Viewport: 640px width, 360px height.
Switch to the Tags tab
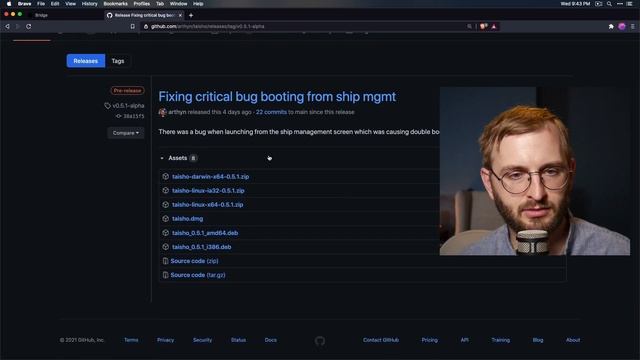118,61
